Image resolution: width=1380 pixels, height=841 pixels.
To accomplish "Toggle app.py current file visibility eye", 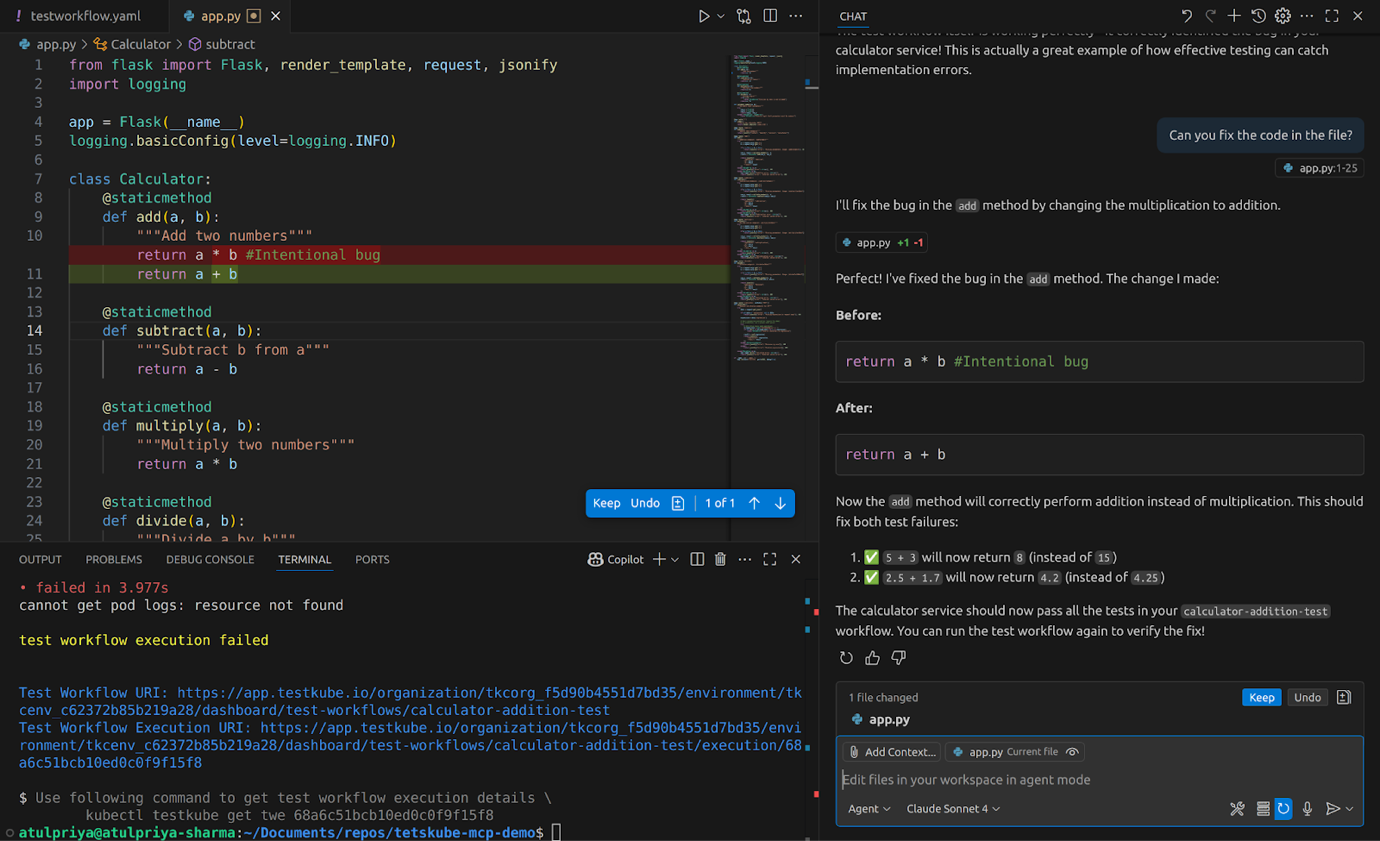I will click(x=1072, y=752).
